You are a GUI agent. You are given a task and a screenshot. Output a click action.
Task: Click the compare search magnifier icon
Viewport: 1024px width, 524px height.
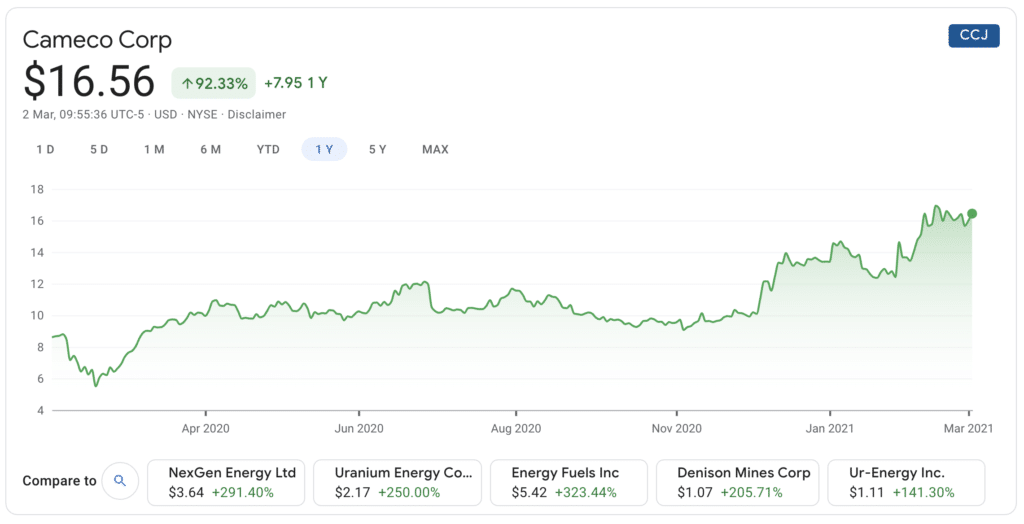click(x=120, y=481)
